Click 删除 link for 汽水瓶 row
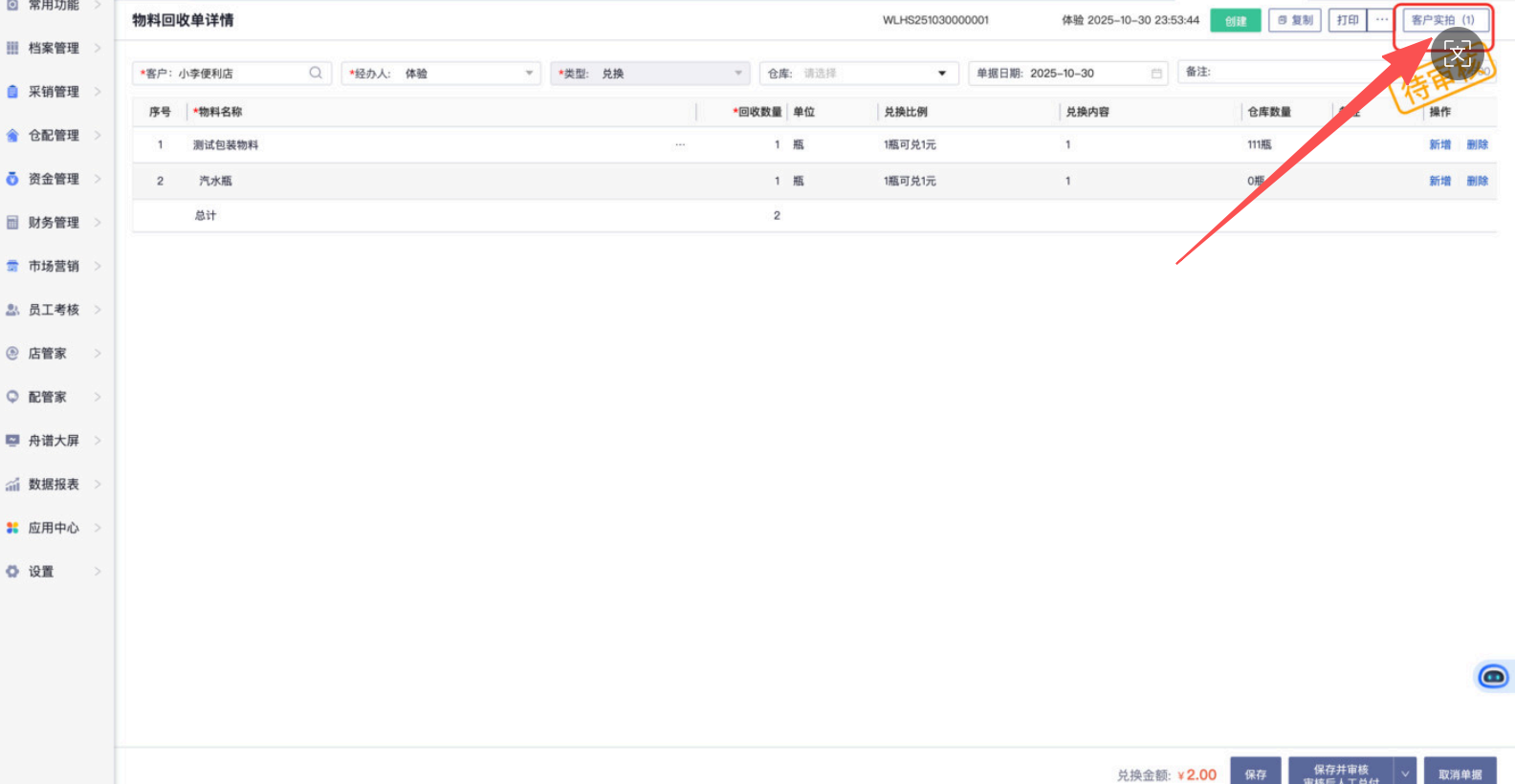 point(1477,181)
